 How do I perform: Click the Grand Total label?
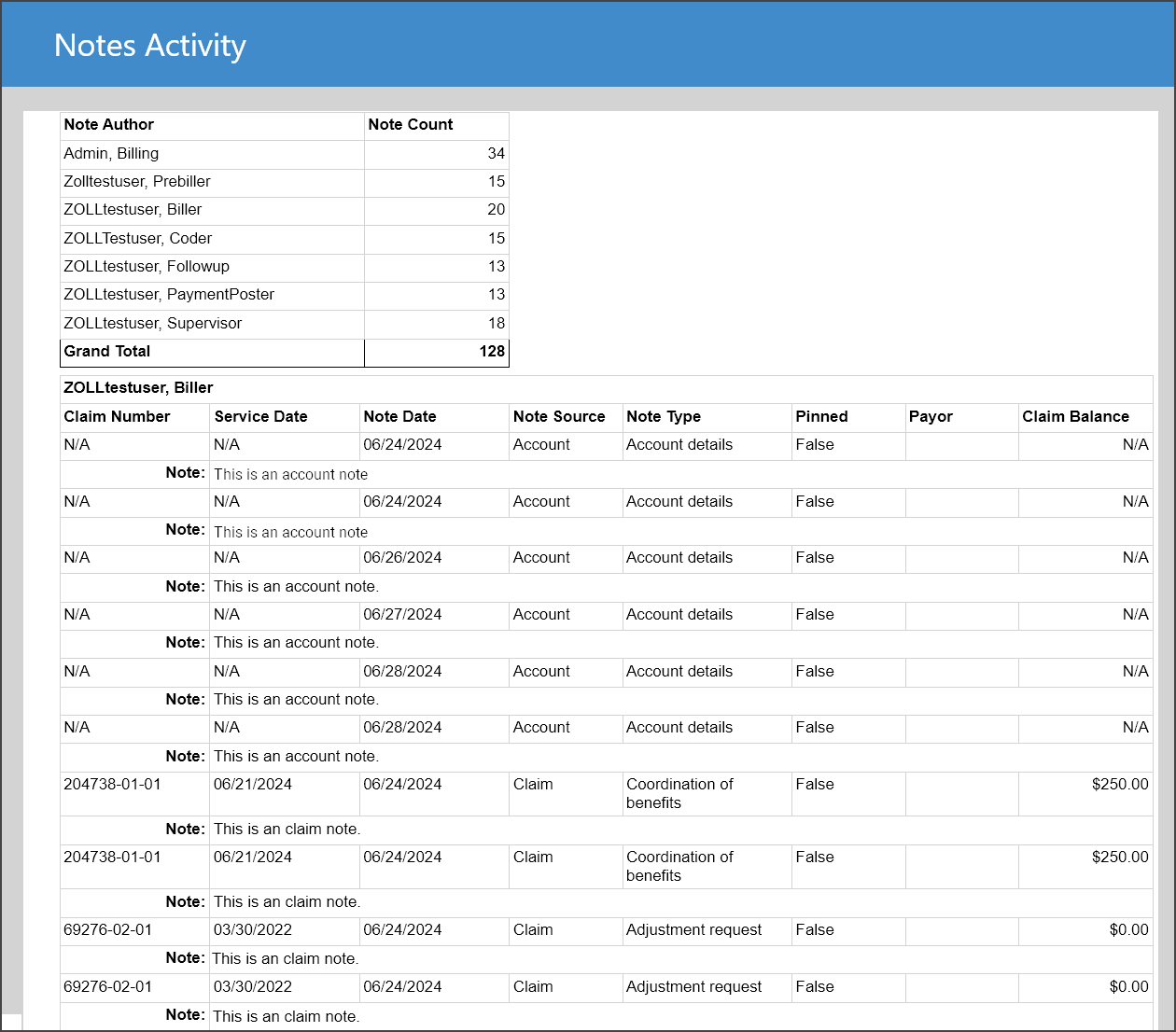tap(106, 352)
